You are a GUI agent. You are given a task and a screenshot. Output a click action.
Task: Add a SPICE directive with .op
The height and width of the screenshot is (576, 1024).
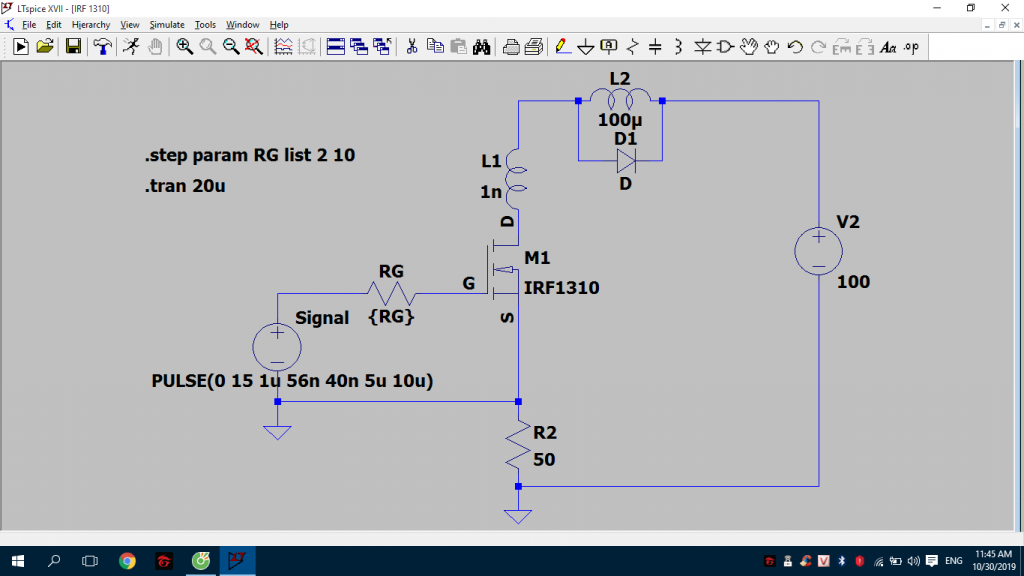coord(911,46)
